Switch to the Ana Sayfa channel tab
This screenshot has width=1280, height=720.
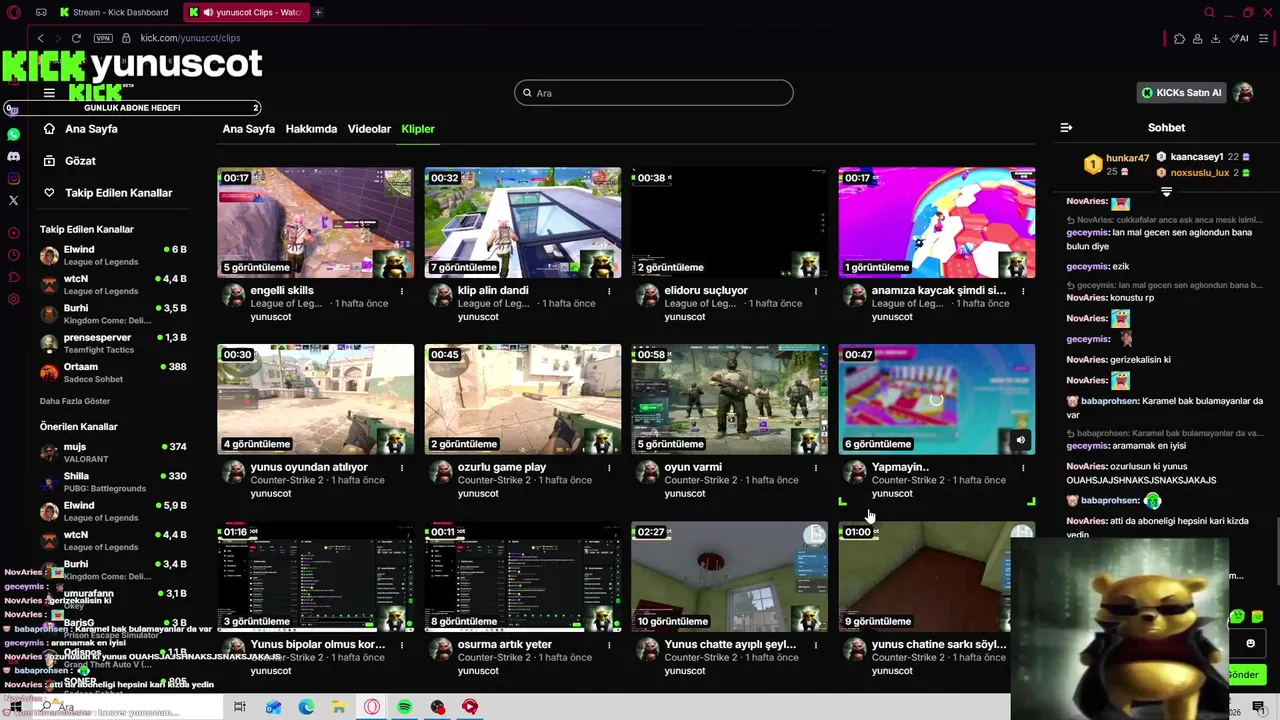click(x=248, y=129)
